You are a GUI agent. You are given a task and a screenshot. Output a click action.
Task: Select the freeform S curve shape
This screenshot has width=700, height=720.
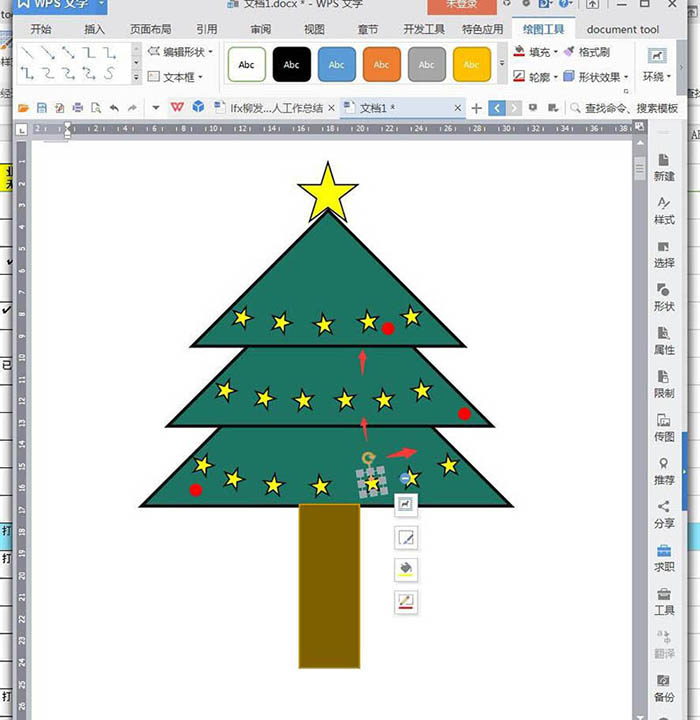109,73
